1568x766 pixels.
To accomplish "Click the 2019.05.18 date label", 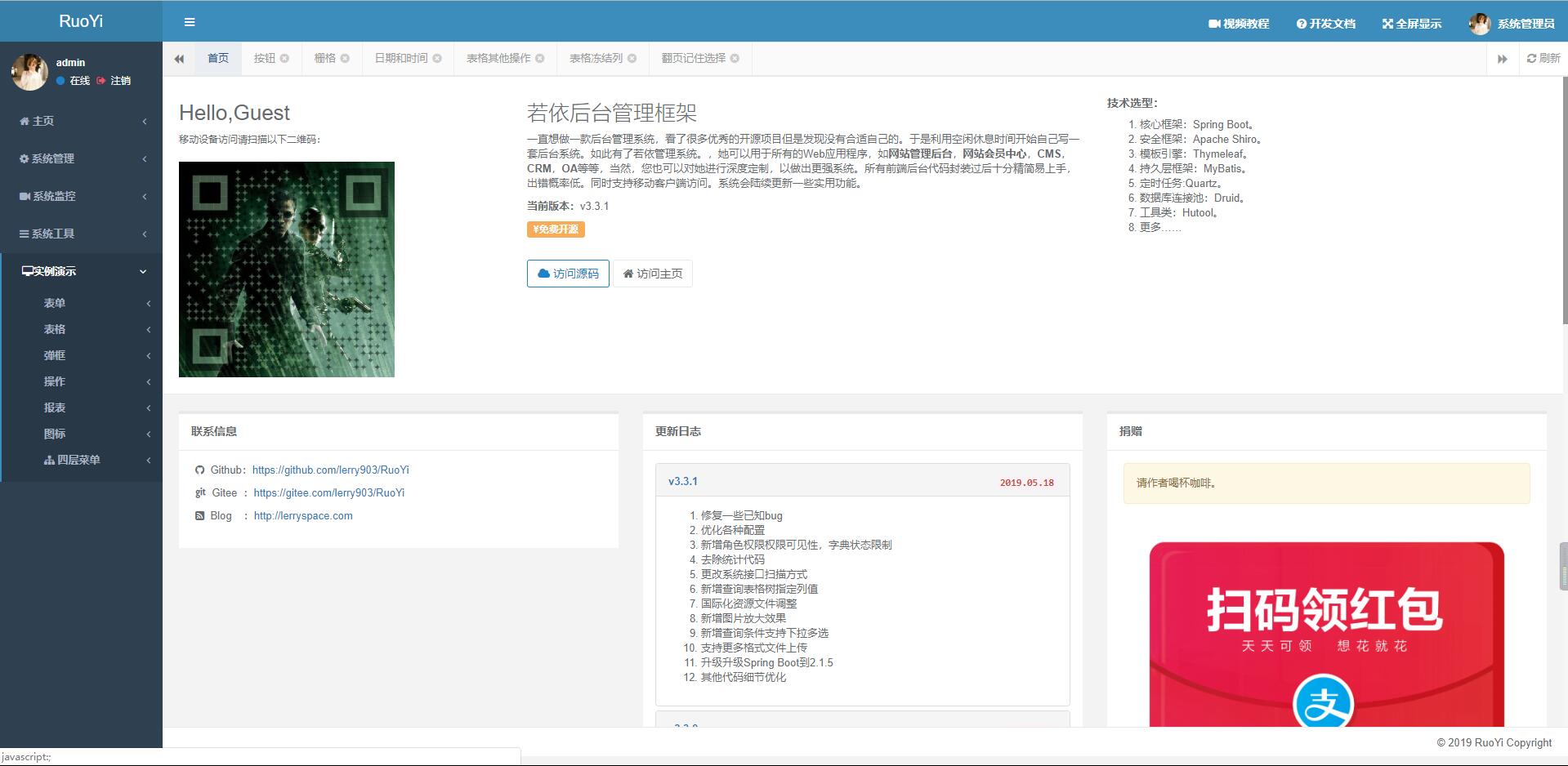I will [x=1027, y=483].
